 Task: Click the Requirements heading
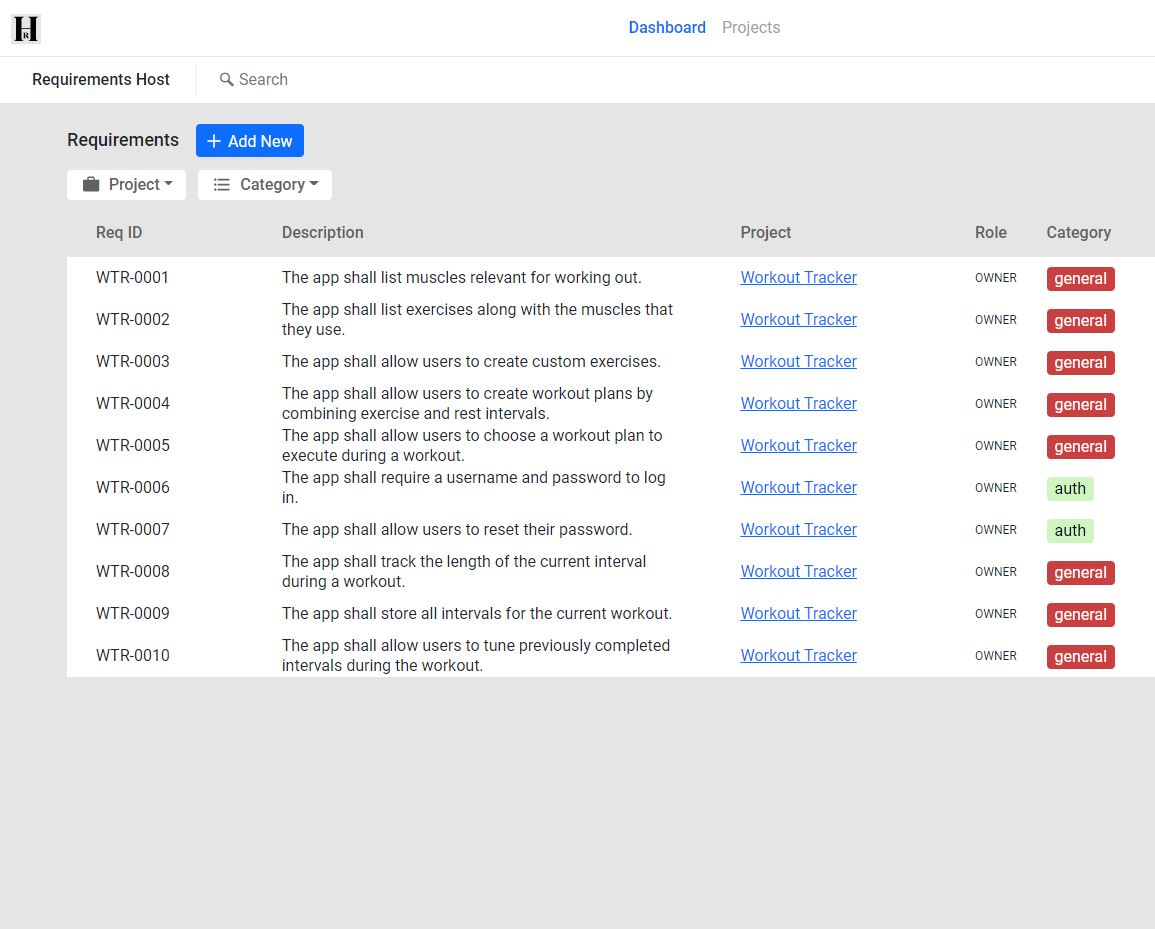123,140
